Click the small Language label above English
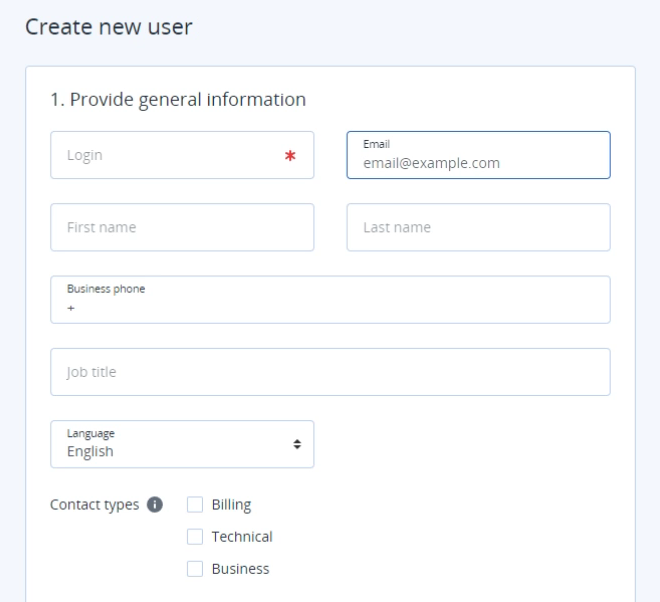660x602 pixels. pos(90,433)
